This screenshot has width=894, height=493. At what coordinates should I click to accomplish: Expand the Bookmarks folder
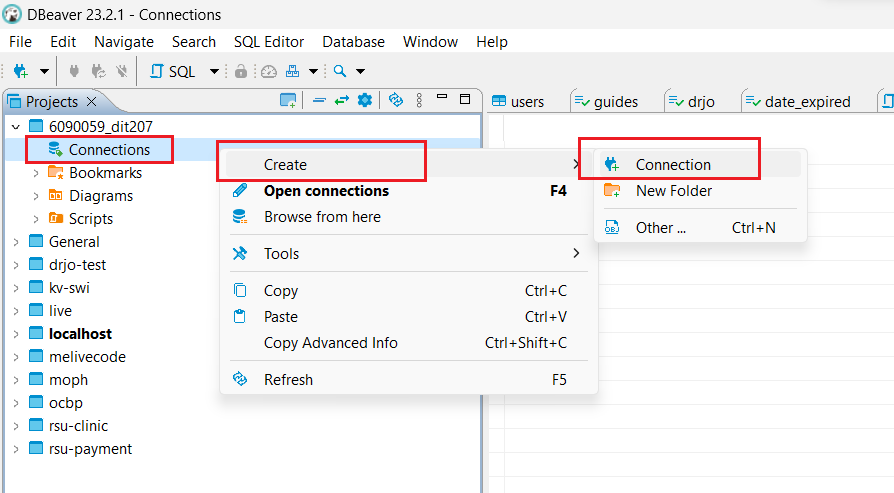click(x=36, y=173)
